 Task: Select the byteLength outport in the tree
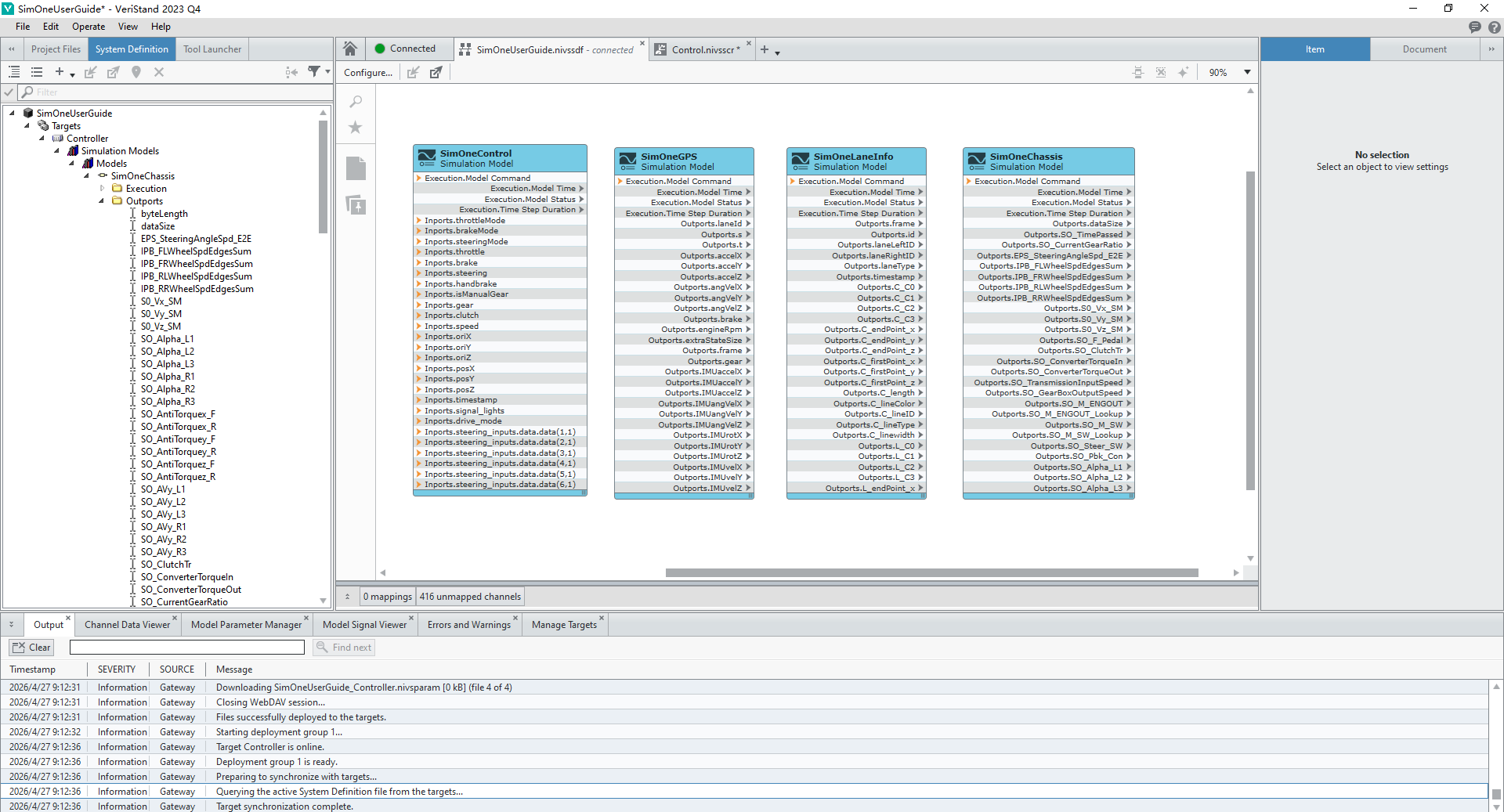[164, 214]
